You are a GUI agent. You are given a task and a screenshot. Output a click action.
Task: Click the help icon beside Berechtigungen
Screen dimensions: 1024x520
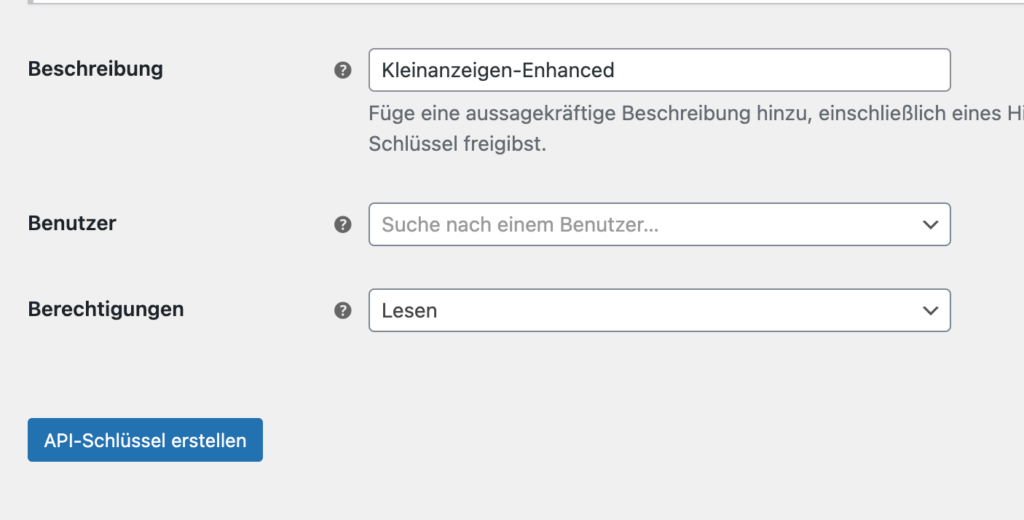click(343, 310)
